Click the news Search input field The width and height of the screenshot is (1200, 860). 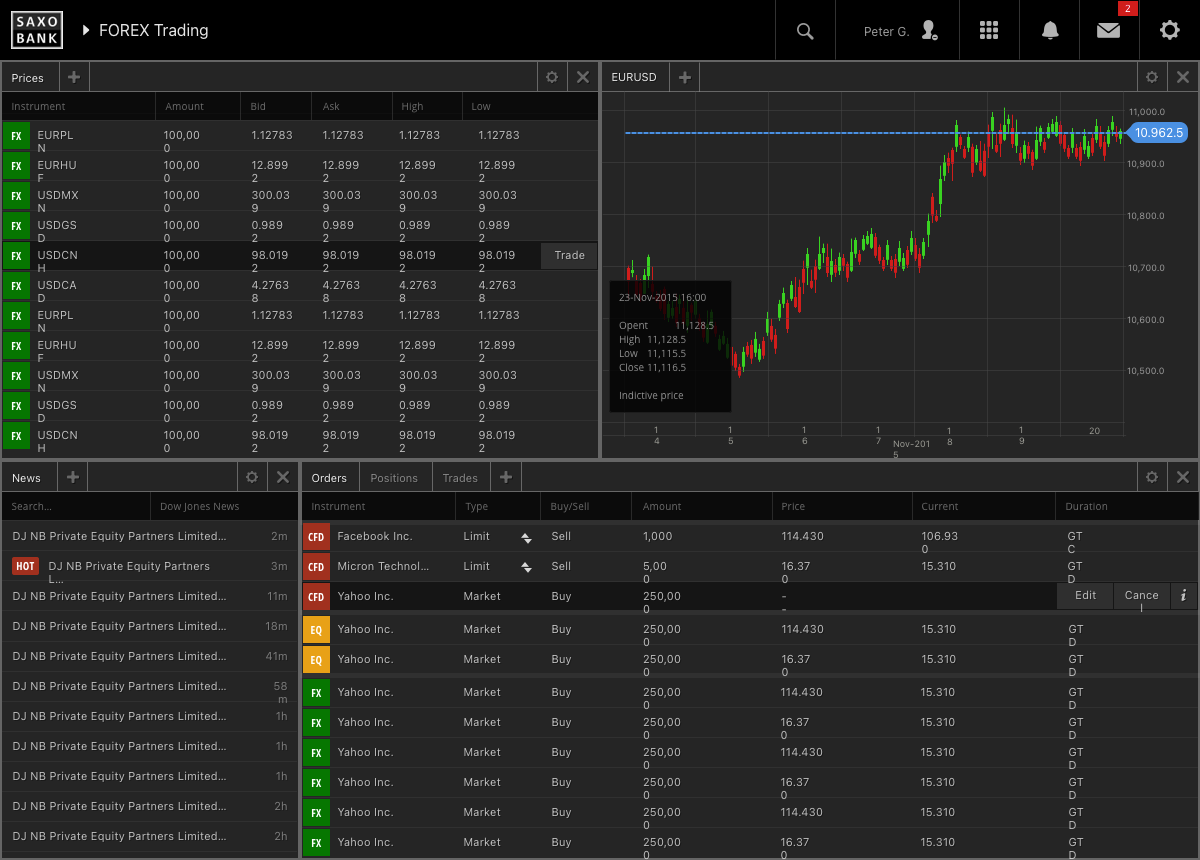click(75, 506)
